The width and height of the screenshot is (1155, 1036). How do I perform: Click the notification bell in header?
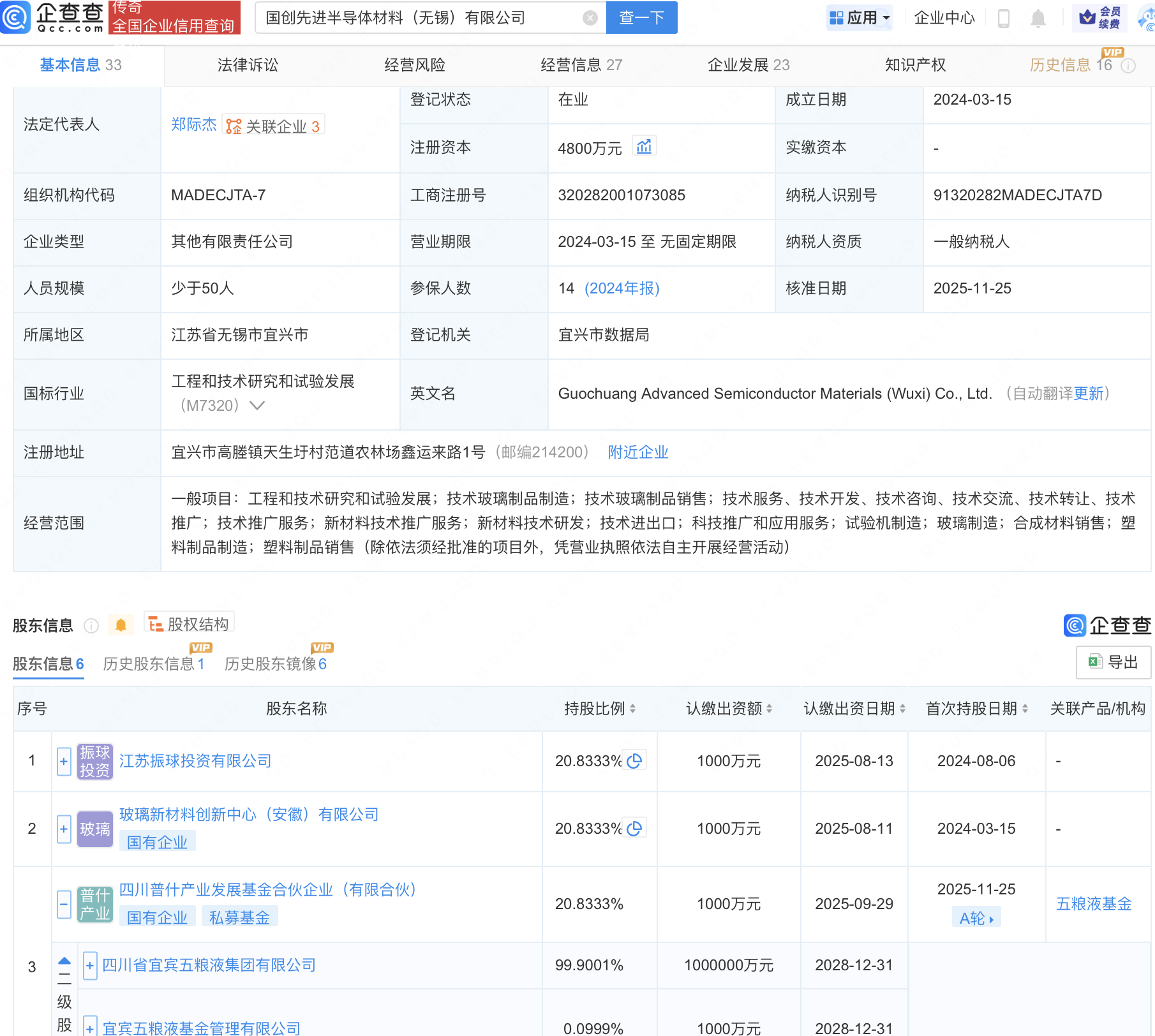coord(1038,18)
